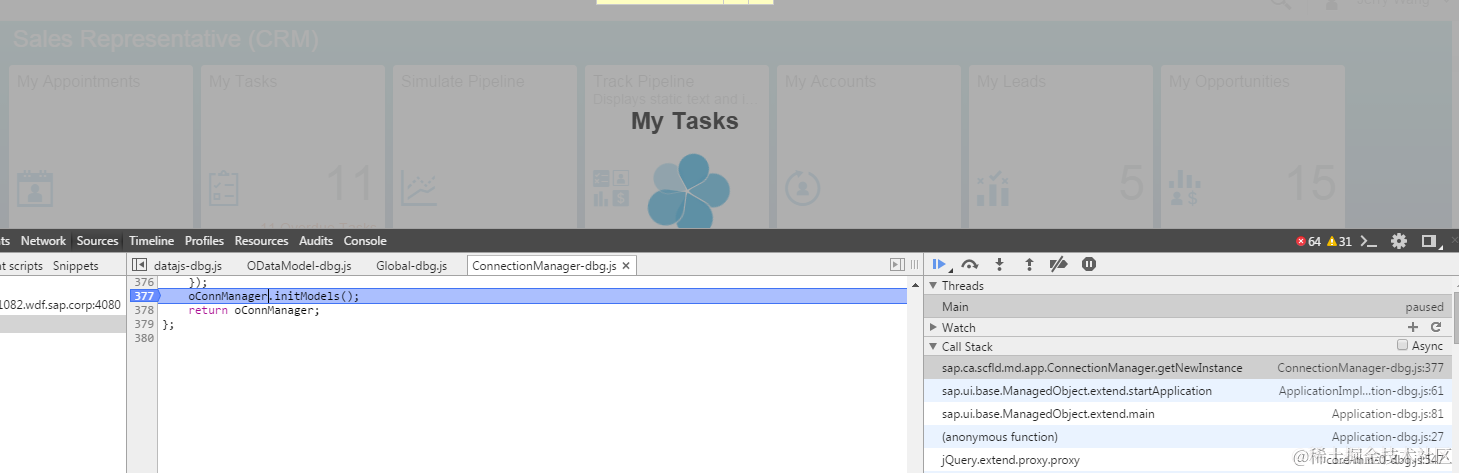The height and width of the screenshot is (473, 1459).
Task: Switch to datajs-dbg.js file tab
Action: click(188, 266)
